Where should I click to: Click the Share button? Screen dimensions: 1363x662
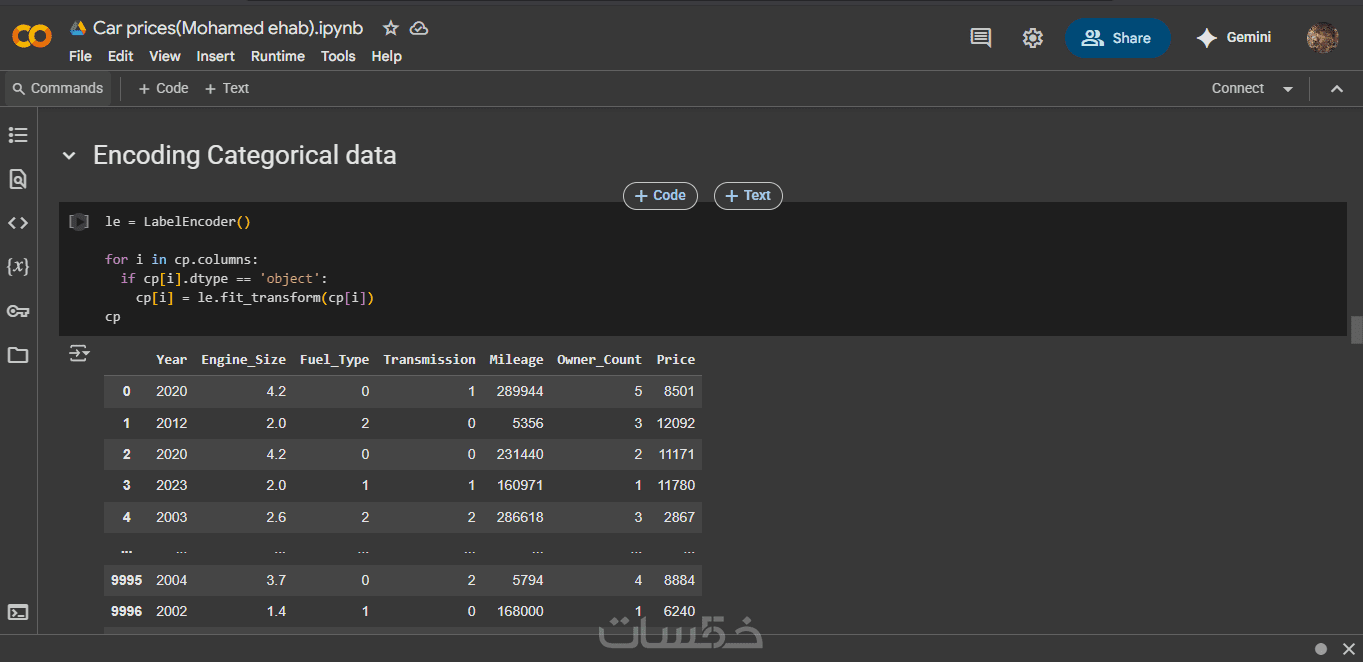tap(1117, 38)
